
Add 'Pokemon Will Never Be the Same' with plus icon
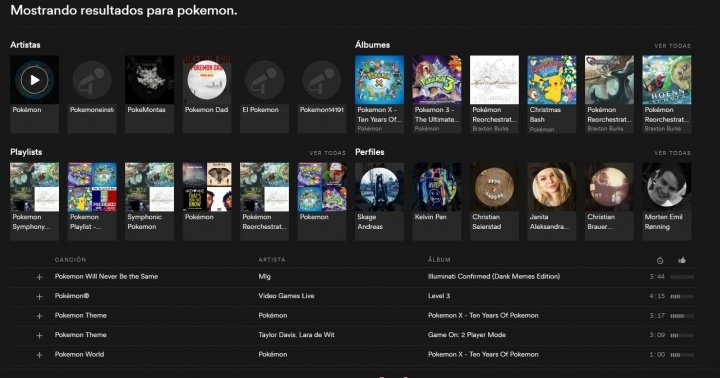(39, 277)
